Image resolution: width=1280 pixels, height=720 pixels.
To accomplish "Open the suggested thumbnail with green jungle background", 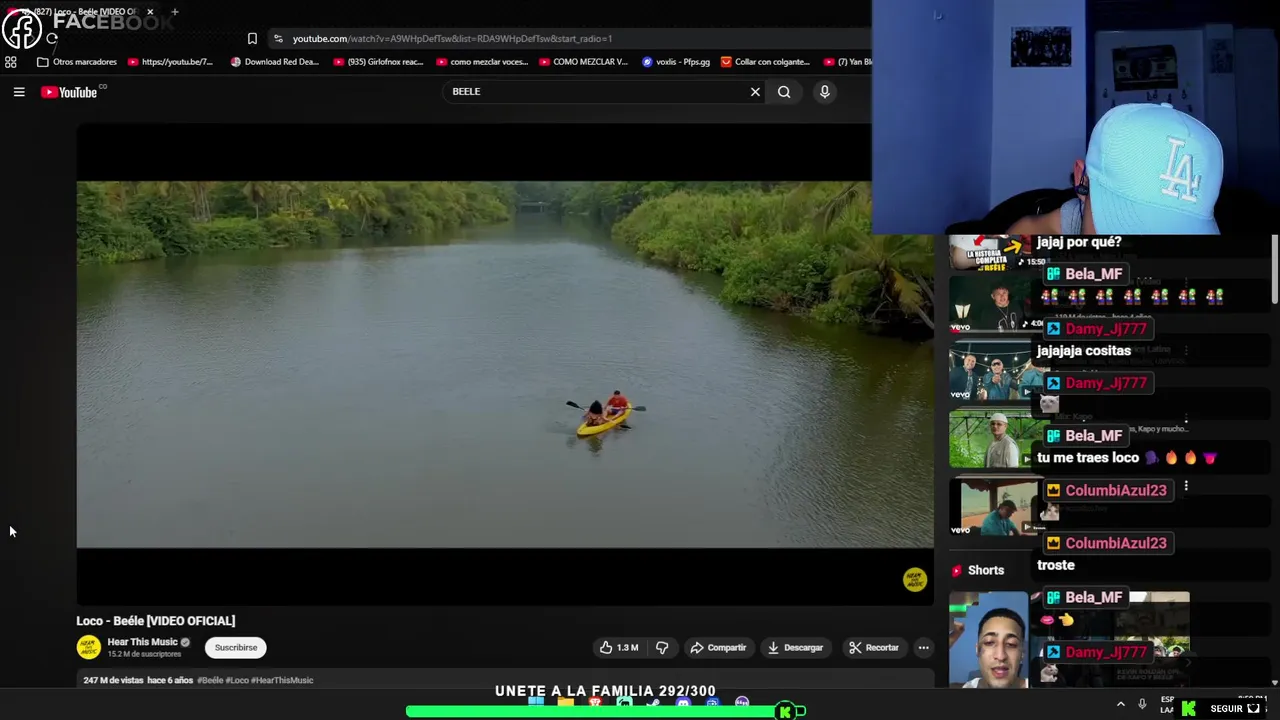I will coord(990,438).
